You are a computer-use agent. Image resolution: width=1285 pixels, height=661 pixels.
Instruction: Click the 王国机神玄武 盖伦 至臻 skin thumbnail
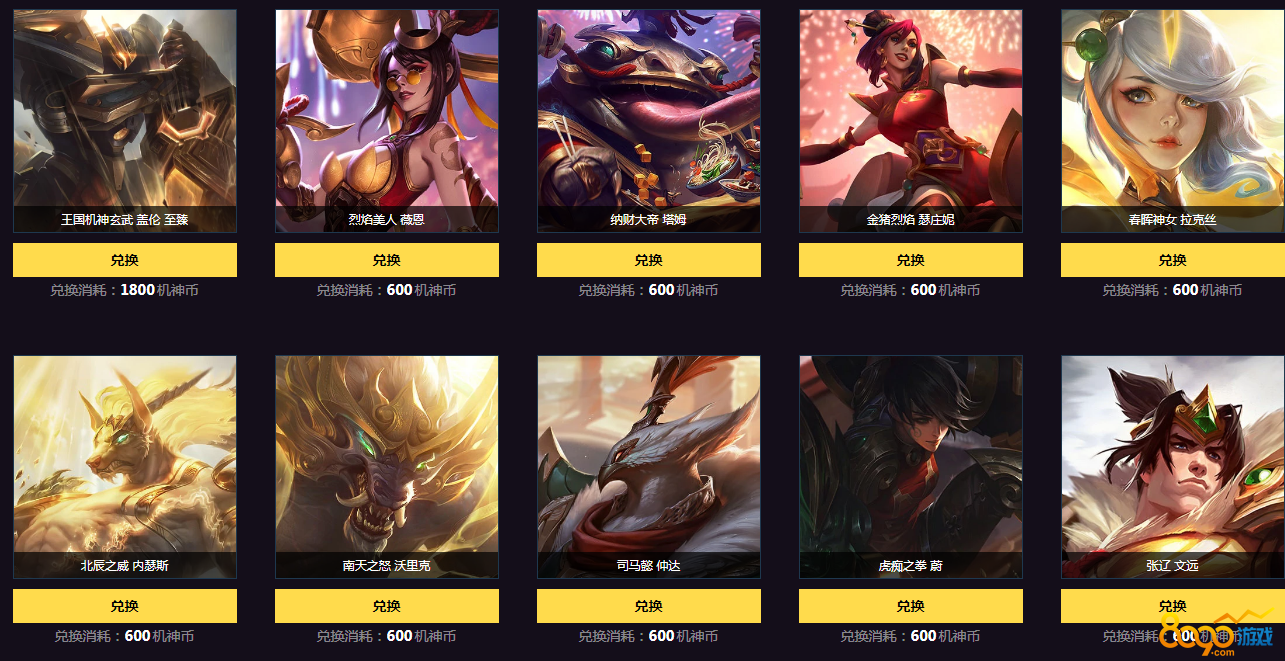125,121
